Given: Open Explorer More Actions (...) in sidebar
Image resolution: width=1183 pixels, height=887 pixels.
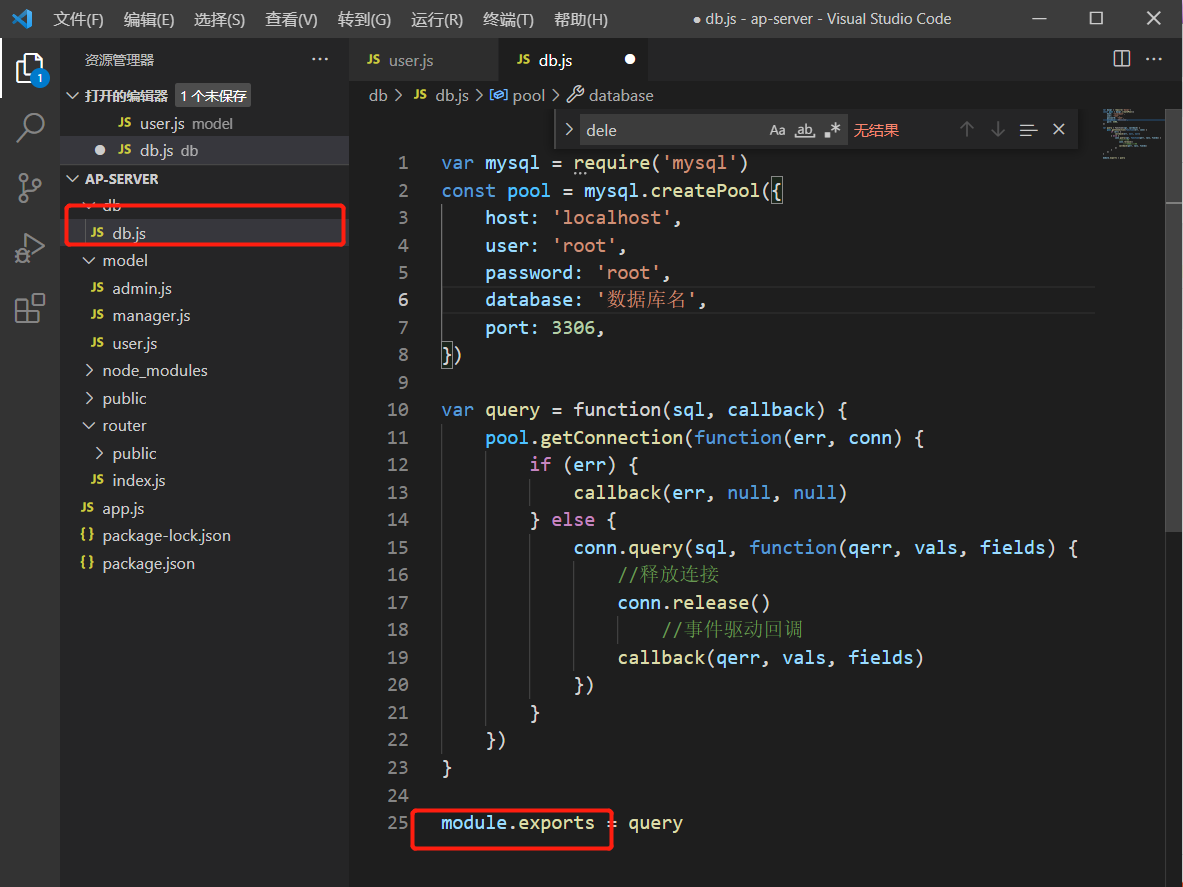Looking at the screenshot, I should click(x=320, y=59).
